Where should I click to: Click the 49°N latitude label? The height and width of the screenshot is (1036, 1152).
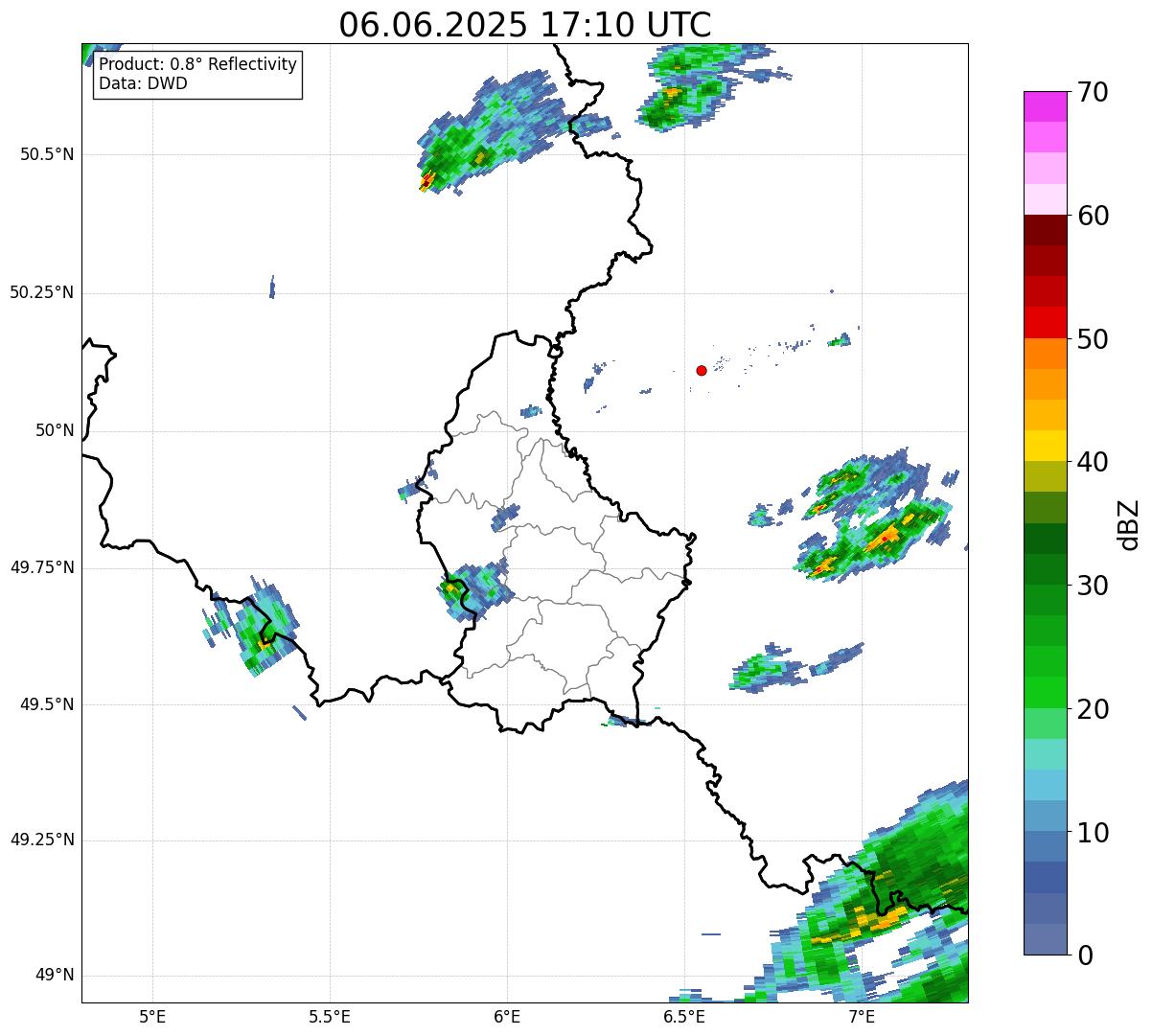tap(55, 976)
